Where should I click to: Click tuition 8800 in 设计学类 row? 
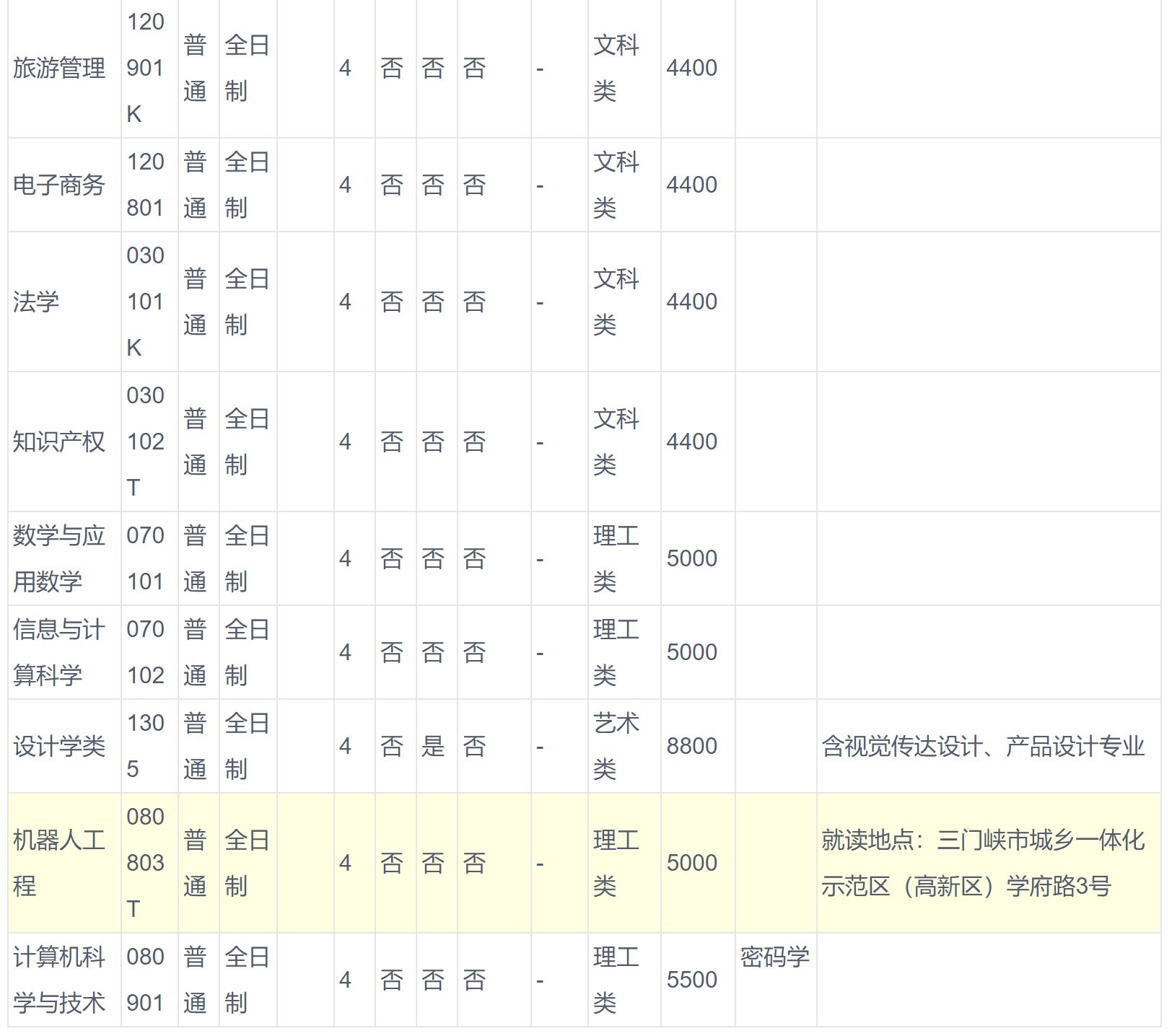[x=691, y=747]
